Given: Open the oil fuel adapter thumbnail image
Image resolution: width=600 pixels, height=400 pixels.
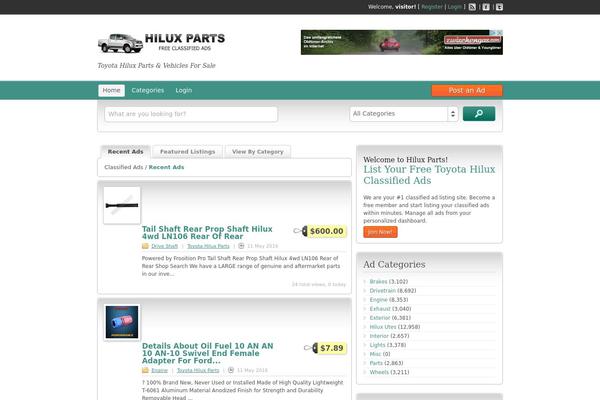Looking at the screenshot, I should point(122,322).
